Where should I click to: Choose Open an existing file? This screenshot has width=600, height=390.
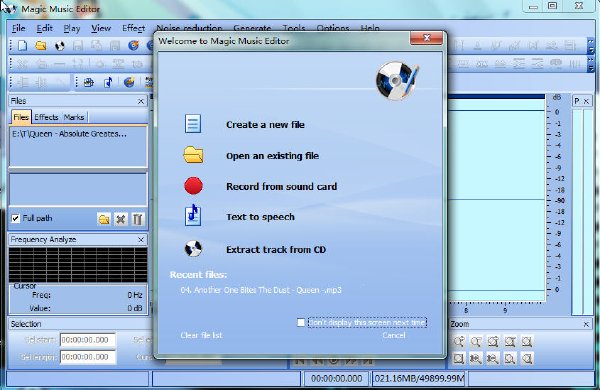[272, 156]
